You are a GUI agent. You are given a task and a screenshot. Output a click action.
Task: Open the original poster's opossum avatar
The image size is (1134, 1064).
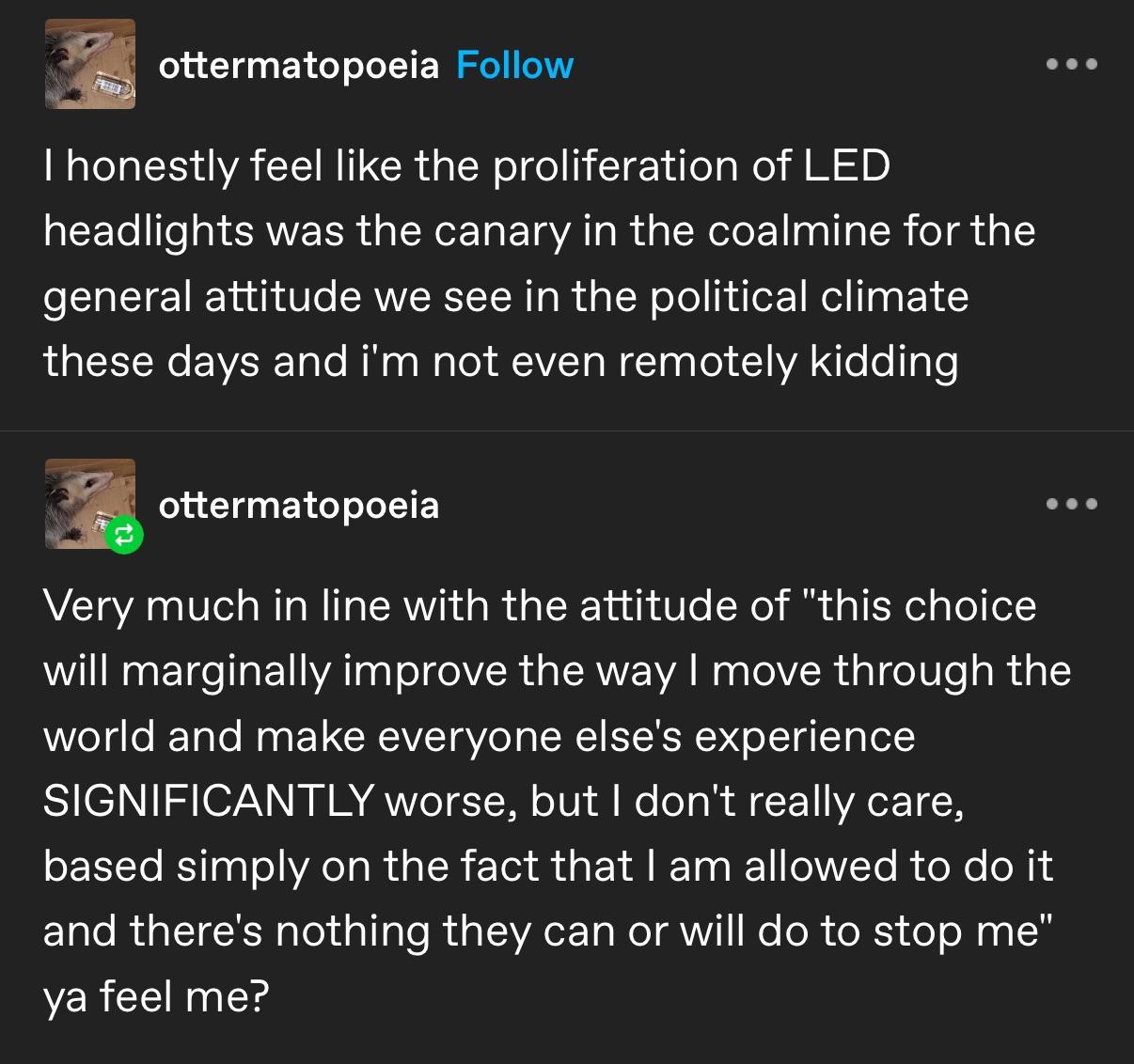coord(90,64)
